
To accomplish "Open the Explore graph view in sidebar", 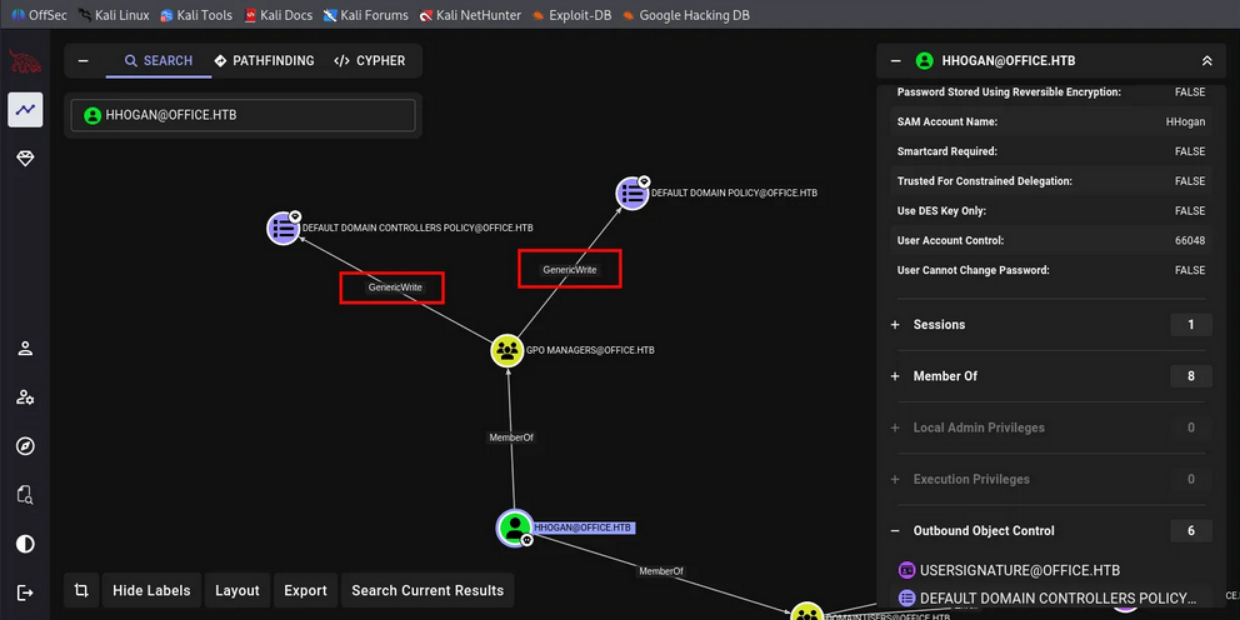I will pos(25,109).
